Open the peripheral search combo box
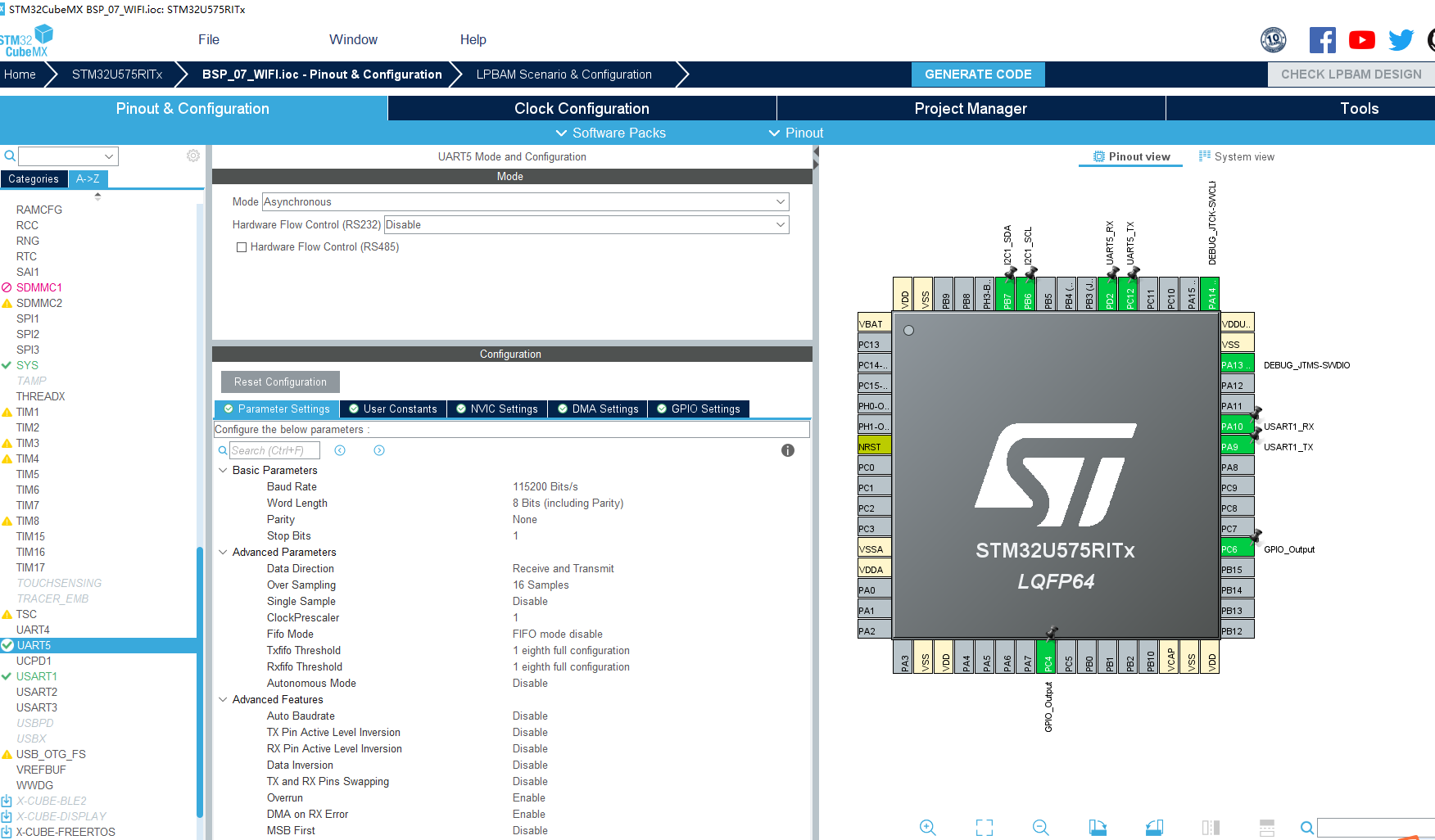This screenshot has width=1435, height=840. [69, 156]
